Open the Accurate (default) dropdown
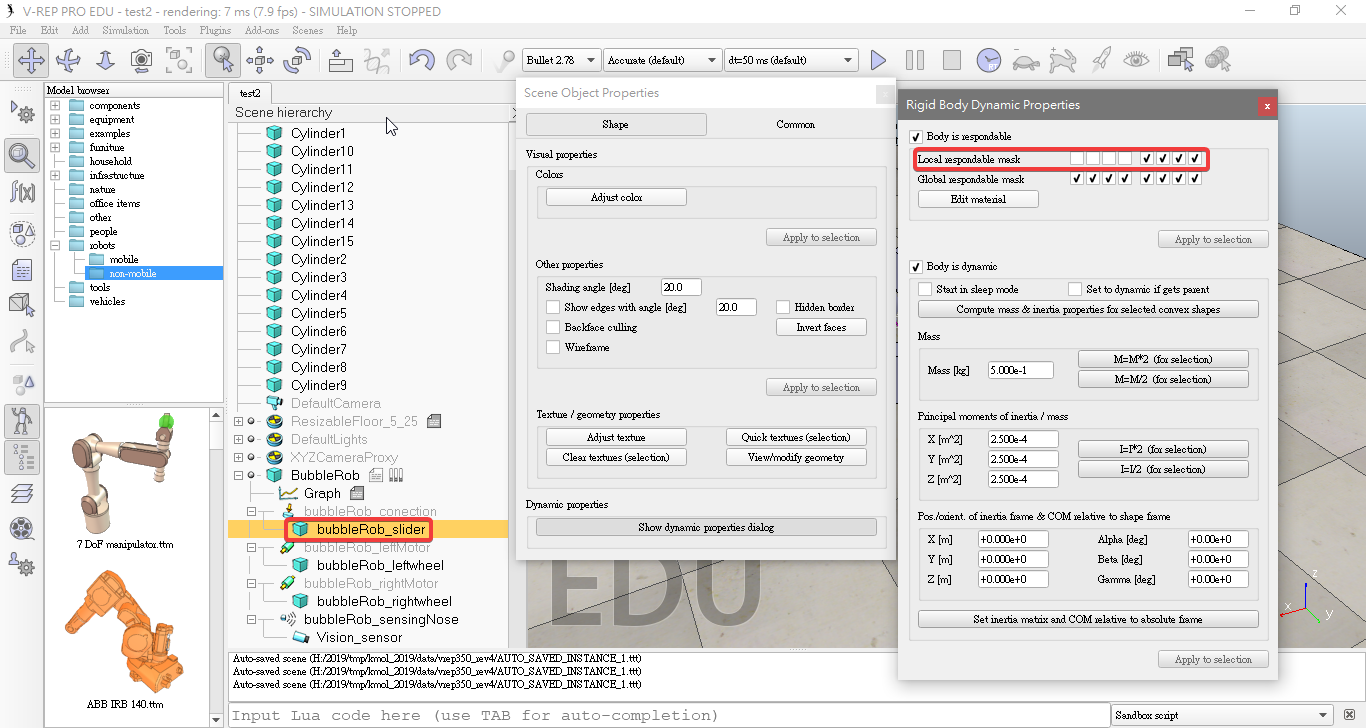This screenshot has width=1366, height=728. (x=661, y=60)
